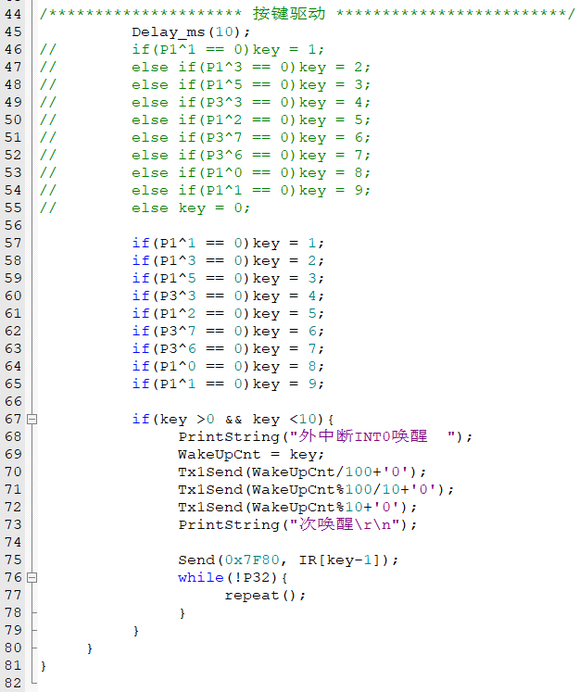Click the 'if(P3^3 == 0)' on line 60
This screenshot has width=580, height=692.
[x=191, y=296]
